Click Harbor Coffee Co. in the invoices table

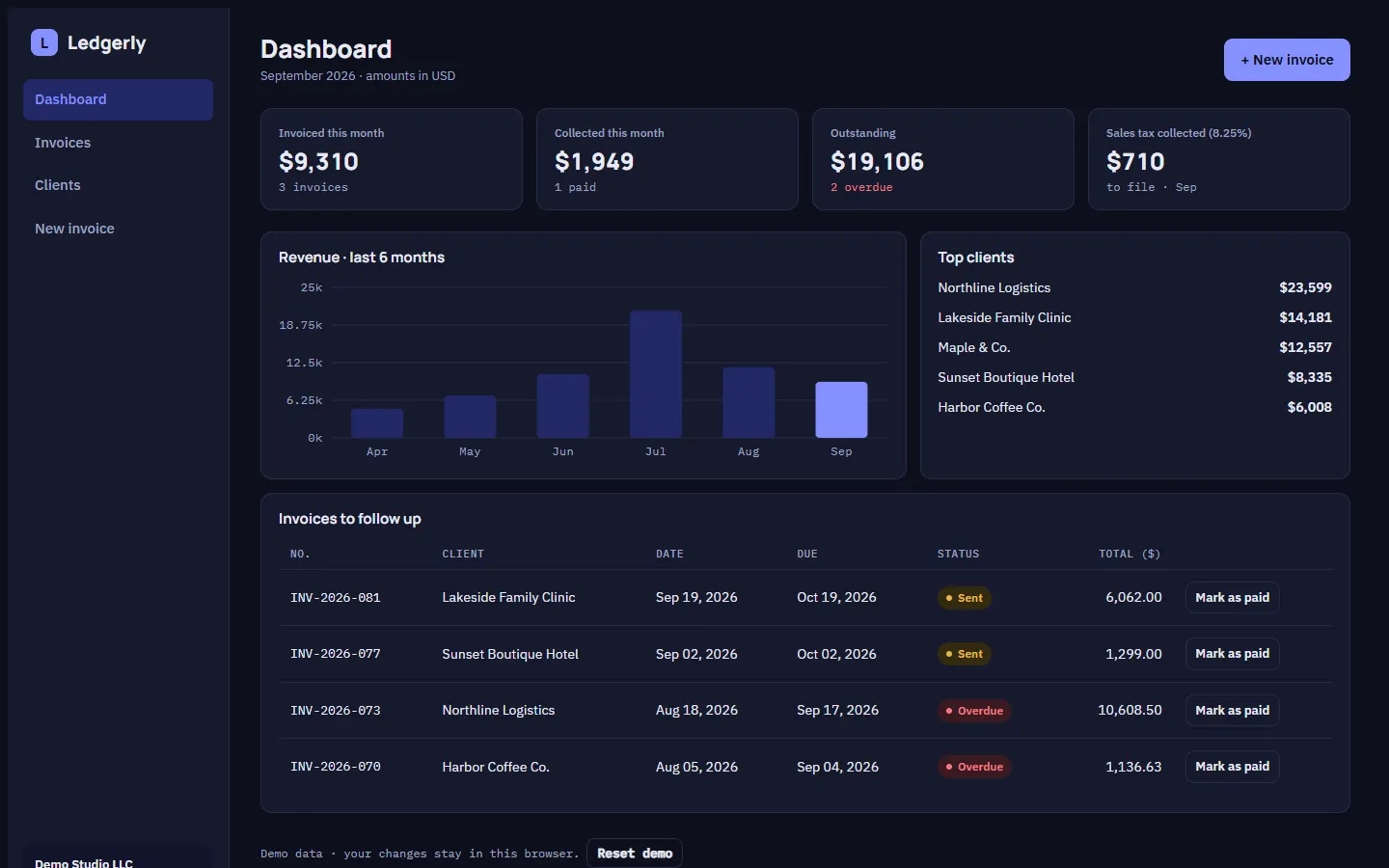coord(496,767)
